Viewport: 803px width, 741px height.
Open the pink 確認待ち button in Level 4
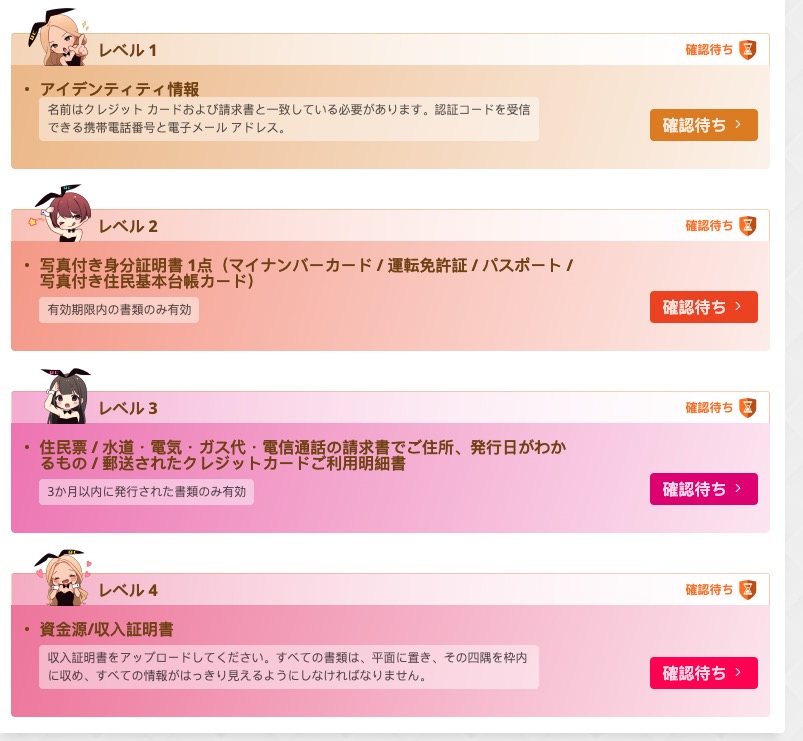pyautogui.click(x=704, y=673)
